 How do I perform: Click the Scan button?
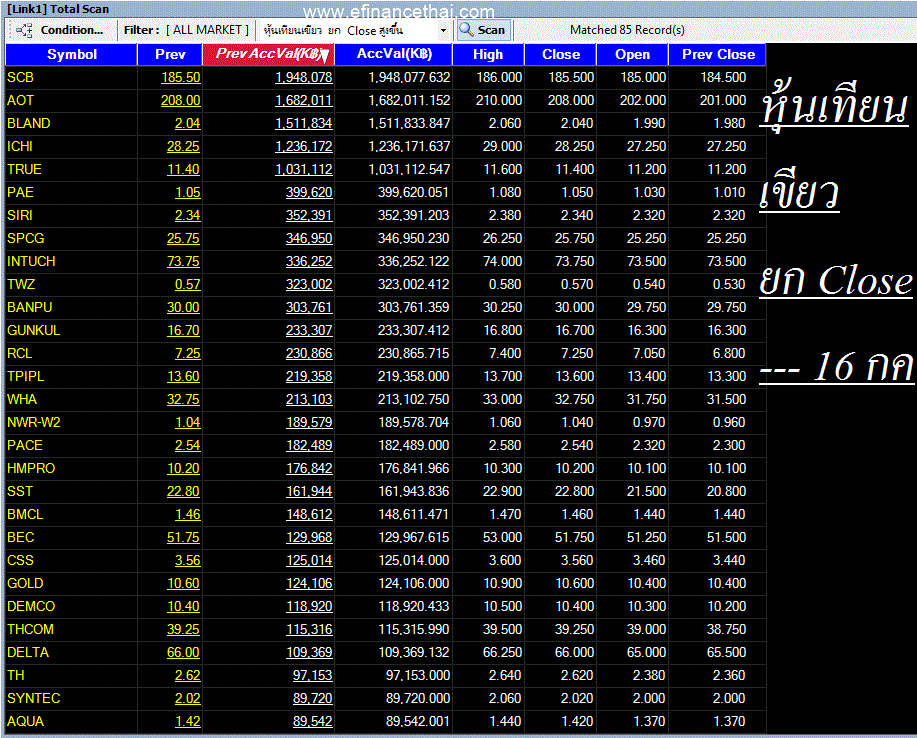click(x=484, y=30)
